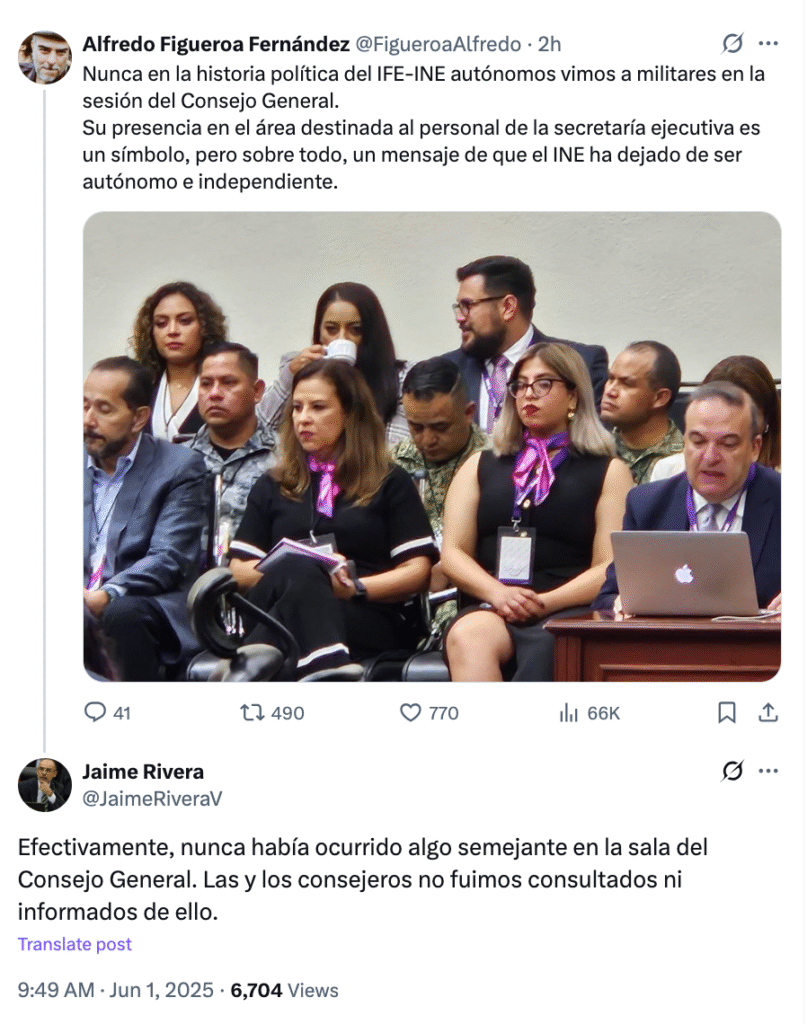Viewport: 807px width, 1024px height.
Task: Click the 9:49 AM Jun 1, 2025 timestamp
Action: [116, 990]
